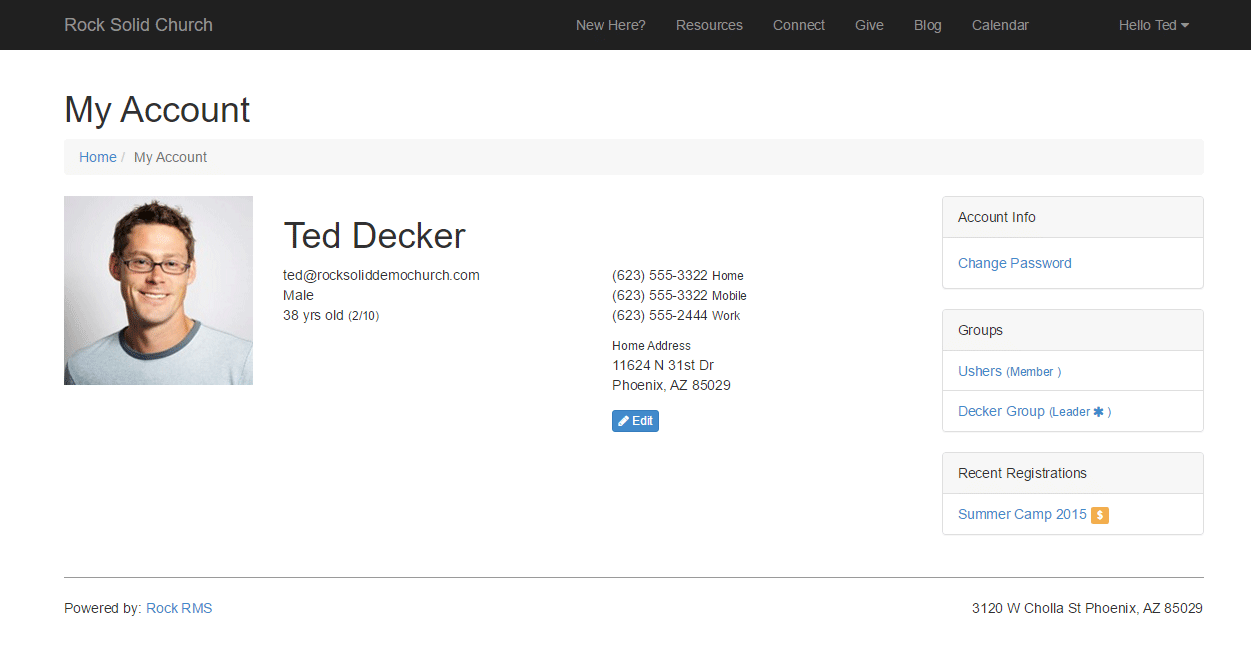Go to Resources in the navbar
This screenshot has width=1251, height=656.
(709, 25)
